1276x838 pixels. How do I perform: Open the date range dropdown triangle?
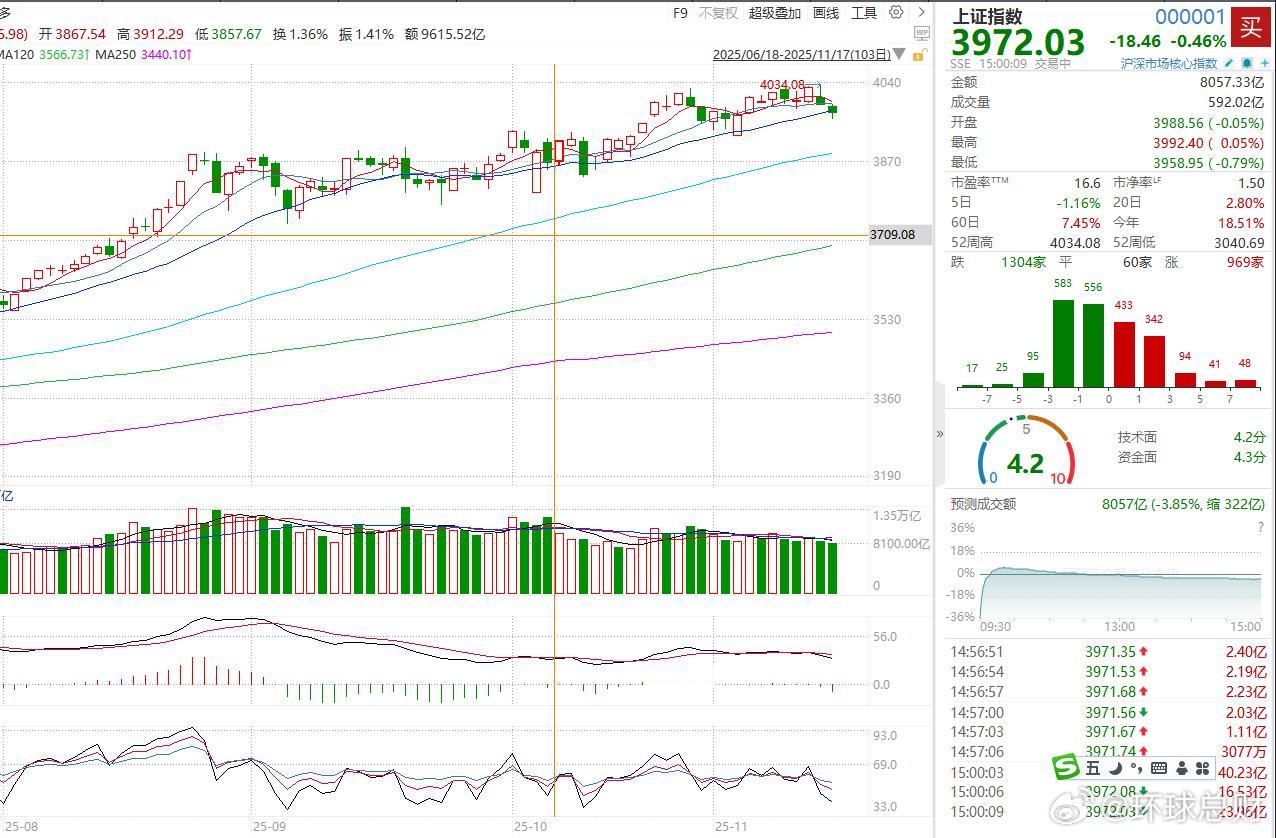(x=900, y=55)
